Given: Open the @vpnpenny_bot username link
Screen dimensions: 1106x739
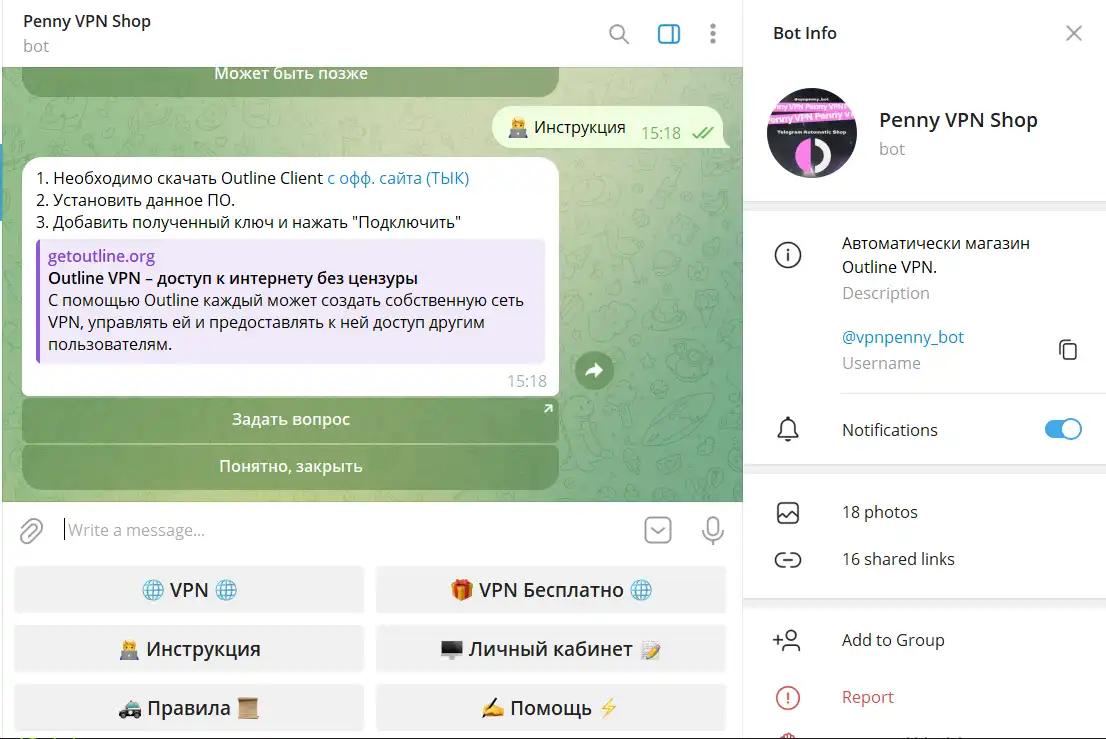Looking at the screenshot, I should [x=903, y=337].
